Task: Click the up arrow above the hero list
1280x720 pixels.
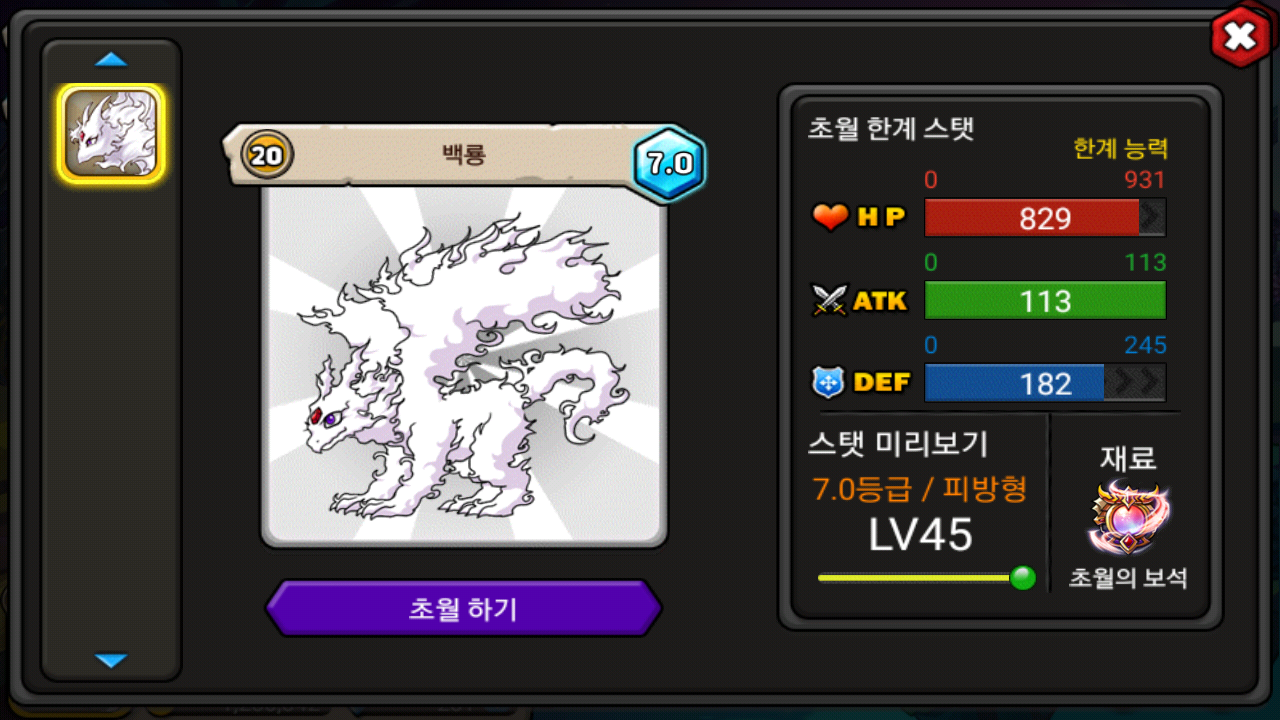Action: [x=111, y=60]
